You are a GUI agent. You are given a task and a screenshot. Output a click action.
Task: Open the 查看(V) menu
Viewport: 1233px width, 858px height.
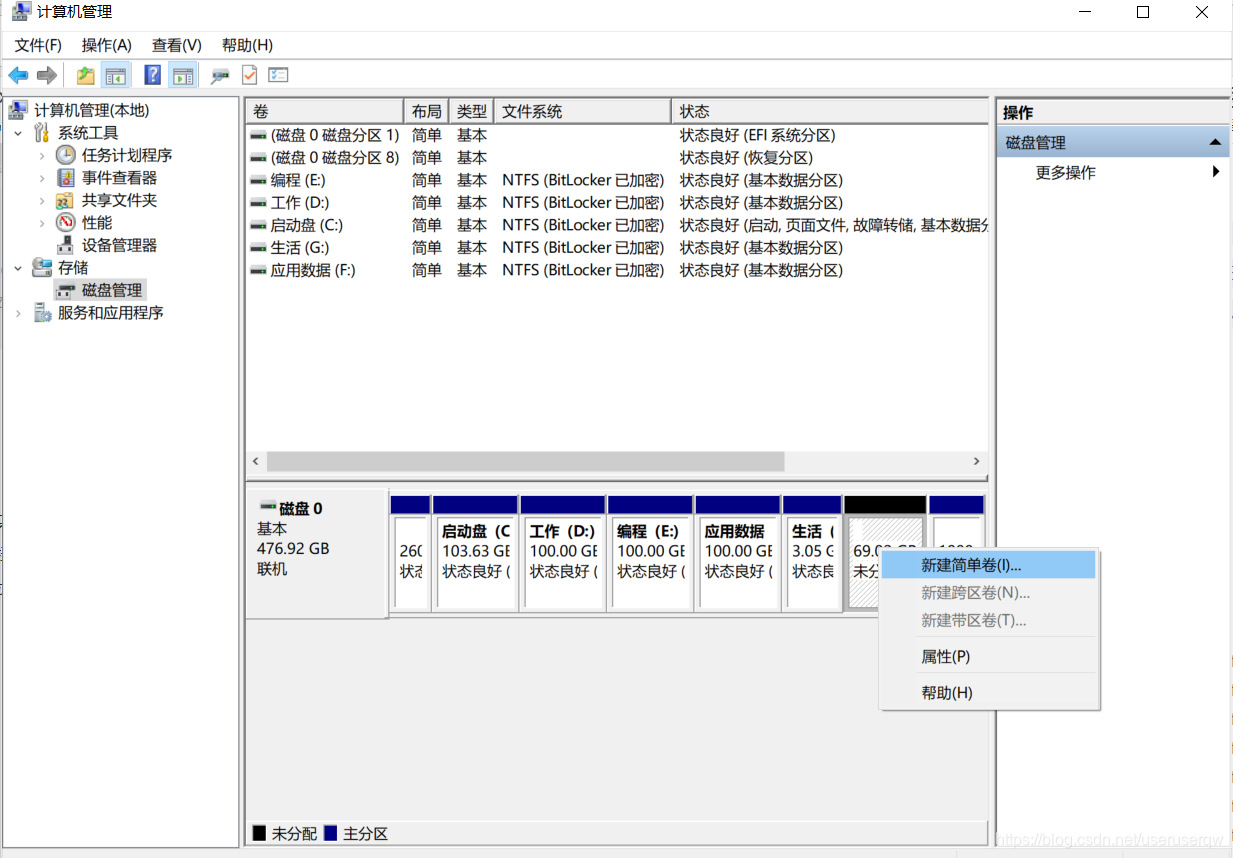click(x=176, y=45)
